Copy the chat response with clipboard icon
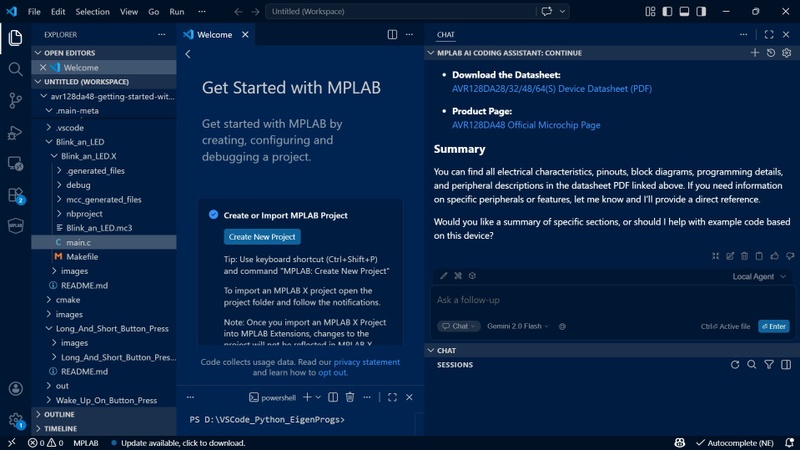 (759, 256)
